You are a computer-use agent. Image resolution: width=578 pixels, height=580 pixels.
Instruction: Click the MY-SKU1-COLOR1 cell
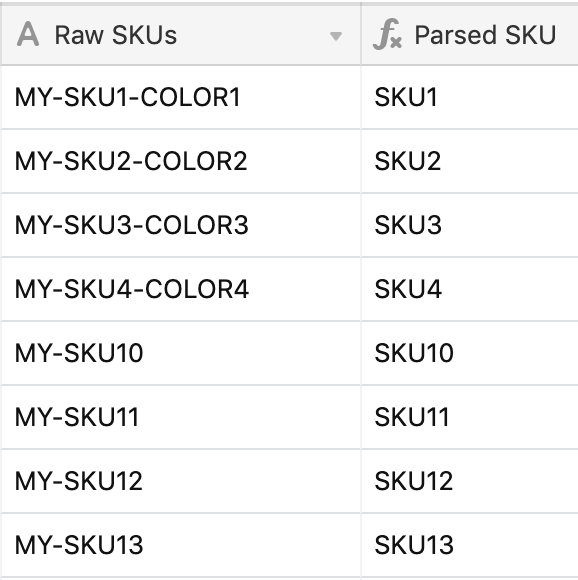click(180, 98)
